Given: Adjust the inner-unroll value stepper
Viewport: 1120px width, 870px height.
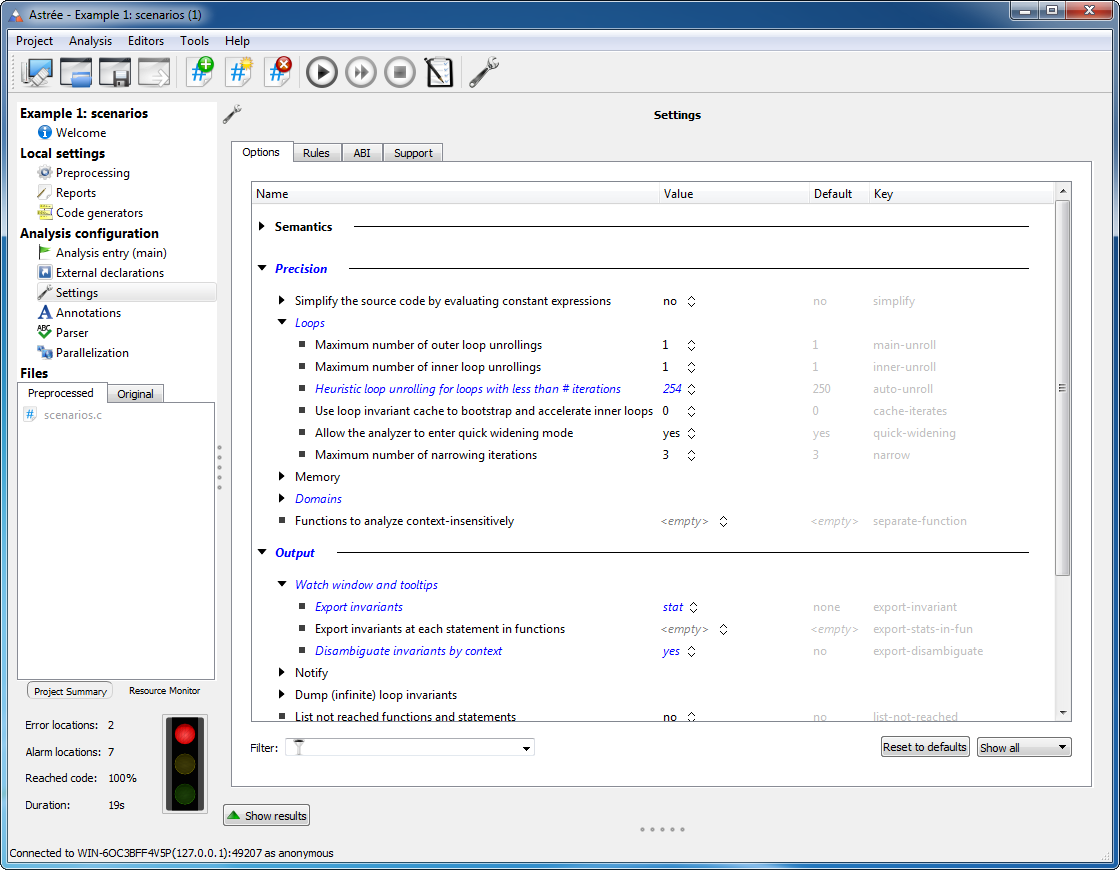Looking at the screenshot, I should (x=691, y=367).
